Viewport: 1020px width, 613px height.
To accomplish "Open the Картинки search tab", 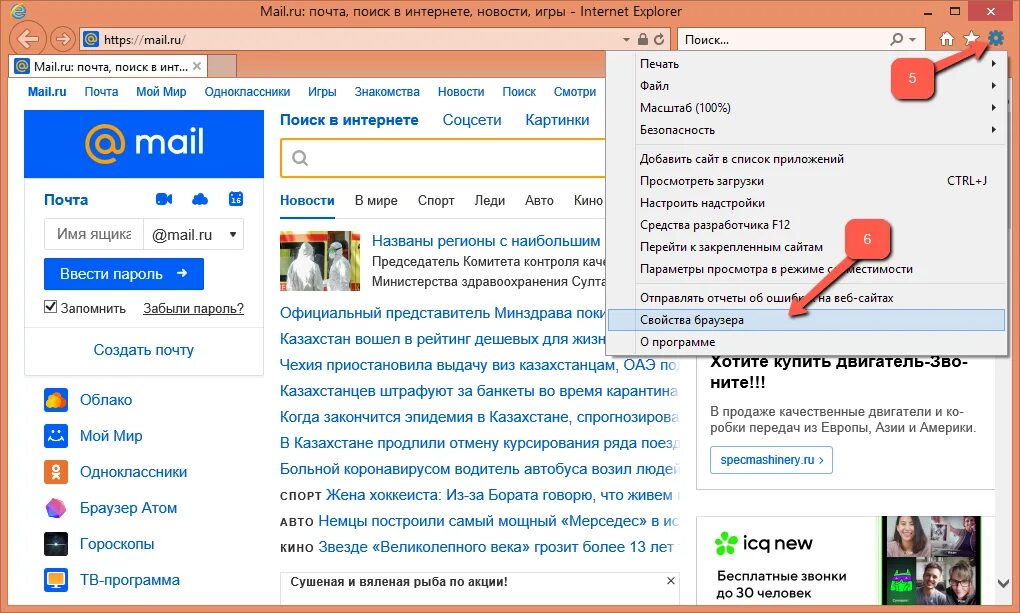I will click(x=557, y=120).
